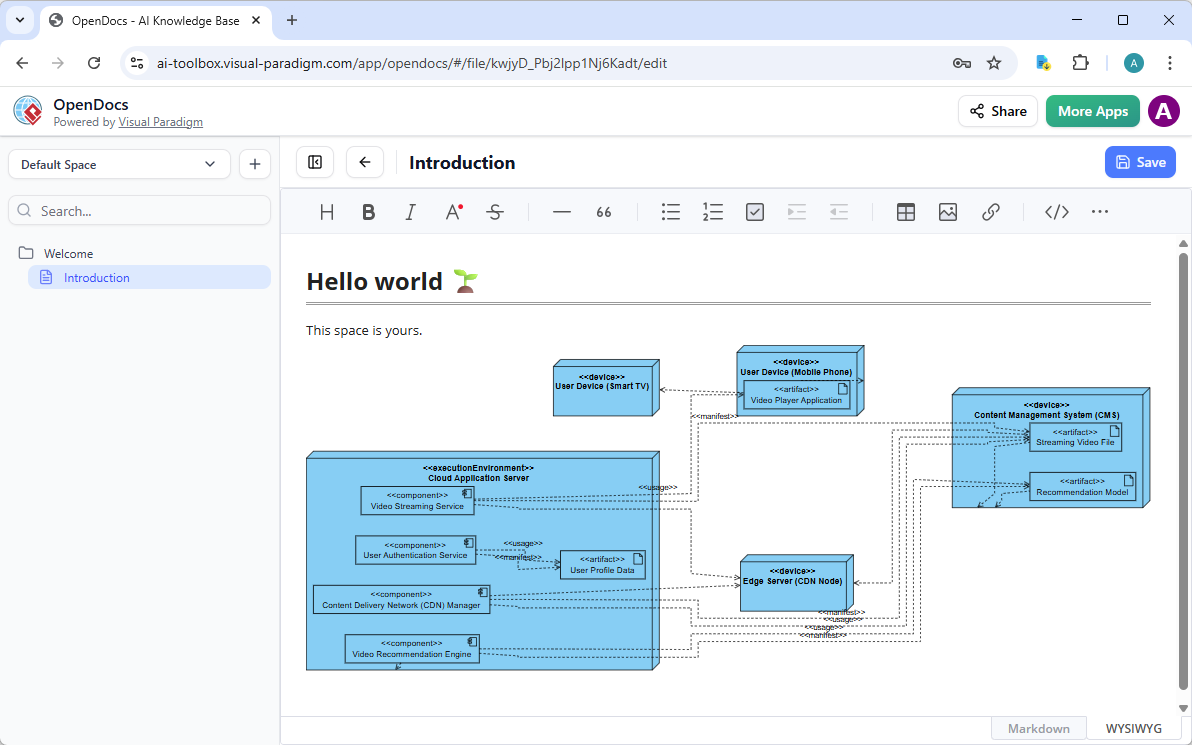The height and width of the screenshot is (745, 1192).
Task: Toggle the left sidebar panel
Action: pos(316,162)
